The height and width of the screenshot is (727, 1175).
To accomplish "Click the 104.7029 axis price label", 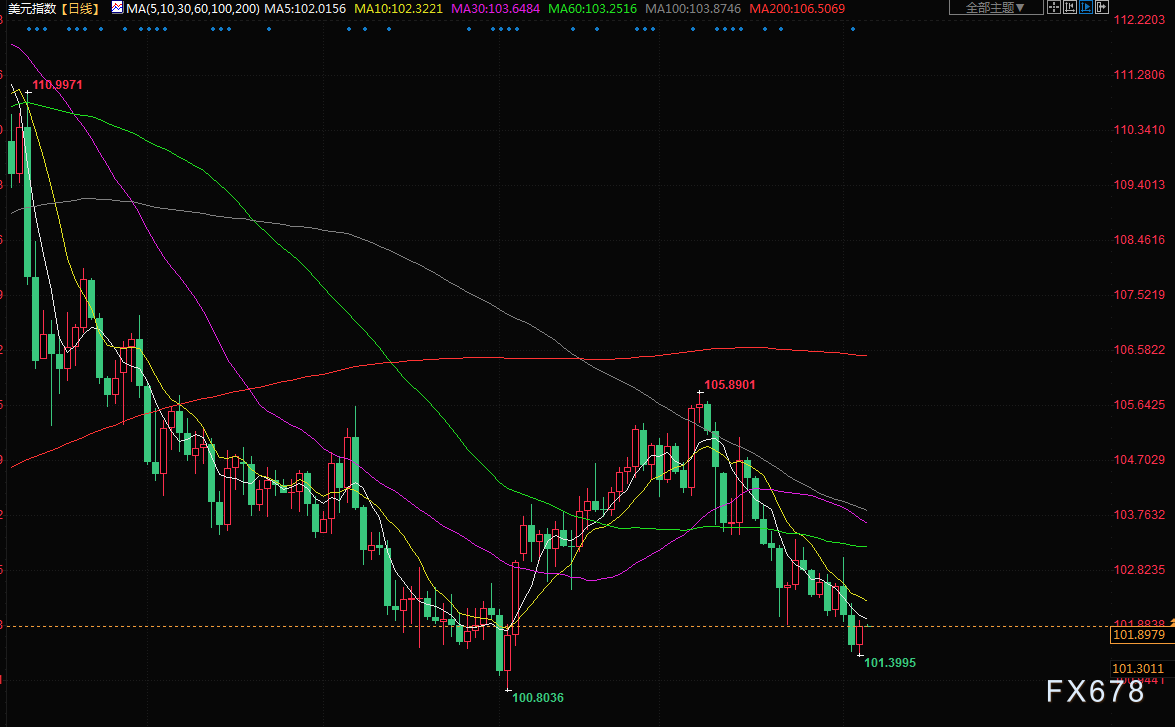I will pos(1140,459).
